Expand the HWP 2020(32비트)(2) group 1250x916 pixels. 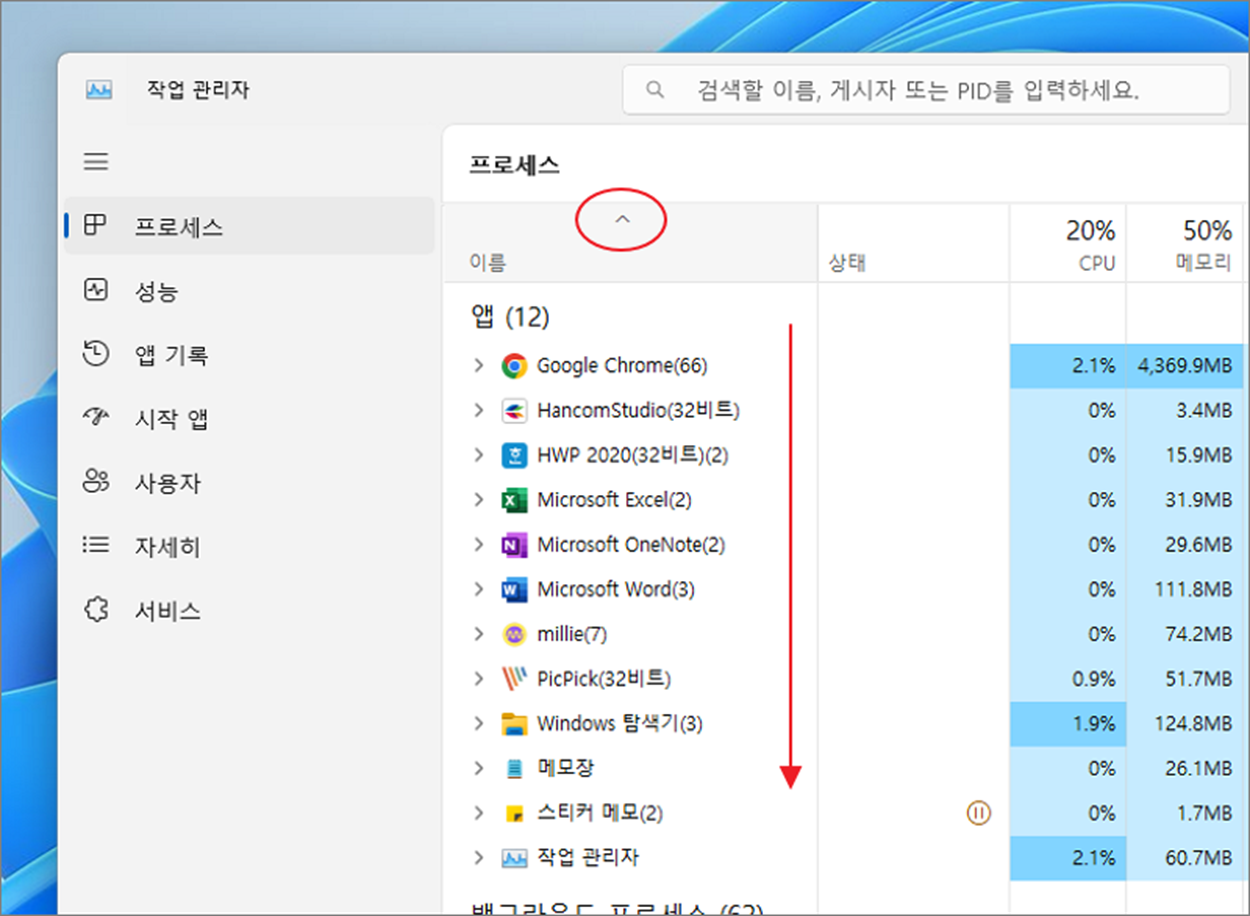[478, 455]
